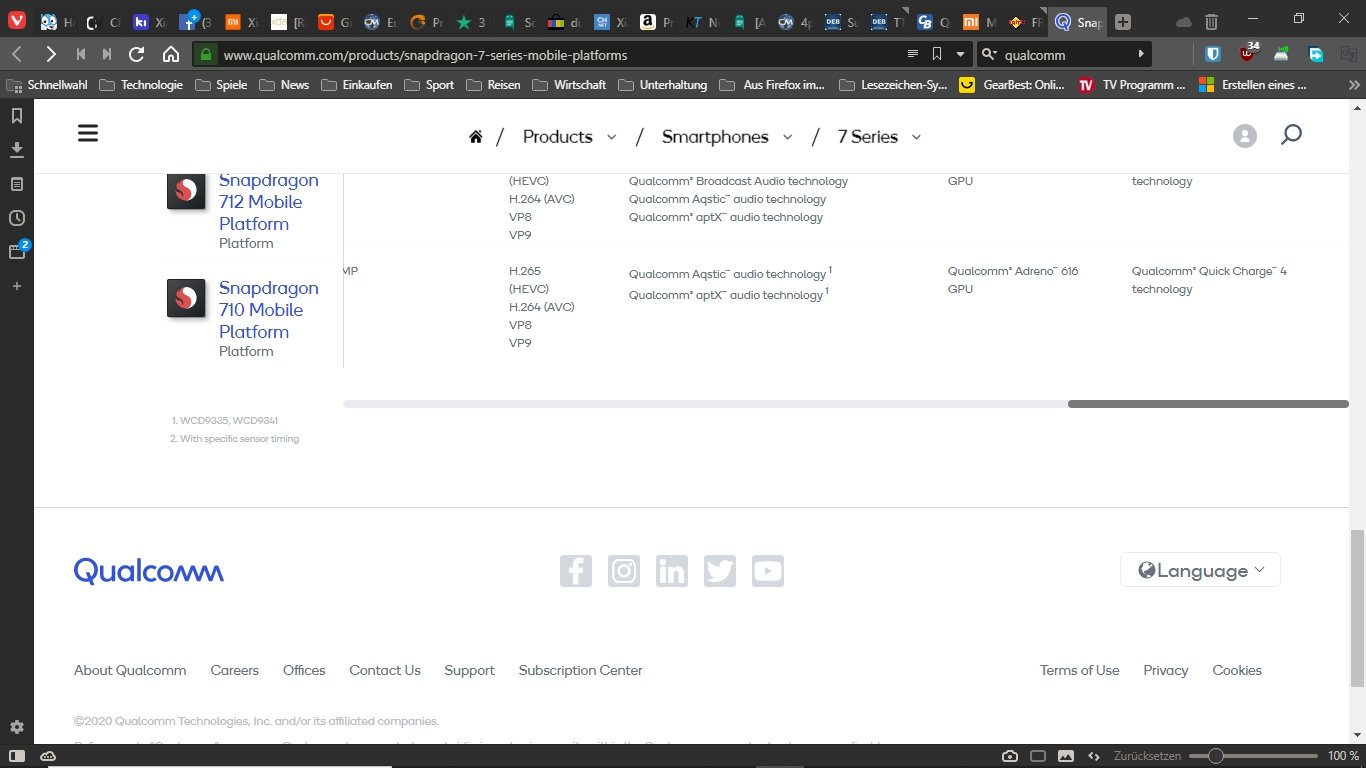Viewport: 1366px width, 768px height.
Task: Go forward with the arrow button
Action: point(50,54)
